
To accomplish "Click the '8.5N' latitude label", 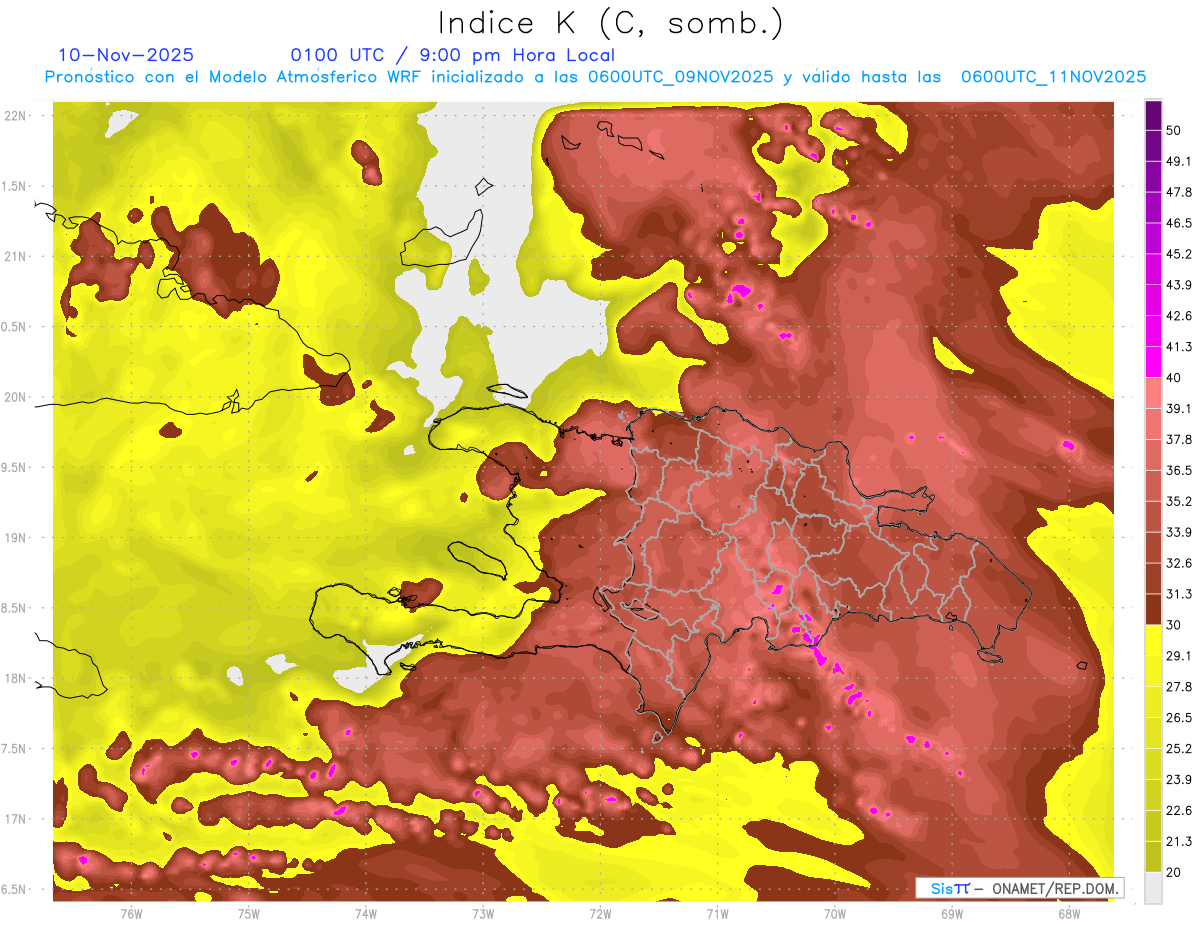I will click(x=12, y=608).
